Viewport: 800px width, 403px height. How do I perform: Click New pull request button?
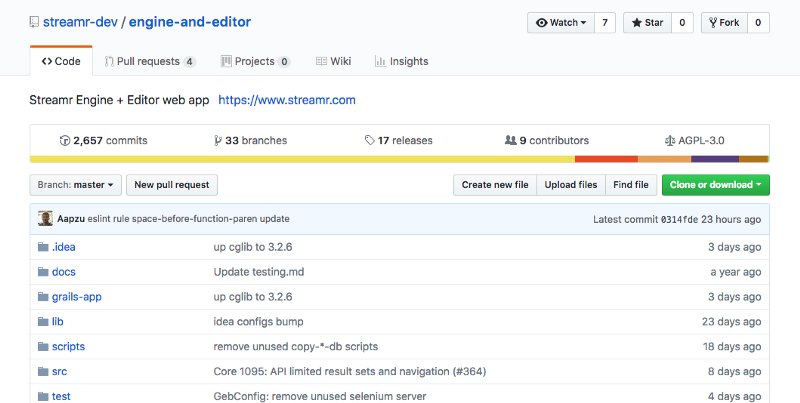coord(172,185)
